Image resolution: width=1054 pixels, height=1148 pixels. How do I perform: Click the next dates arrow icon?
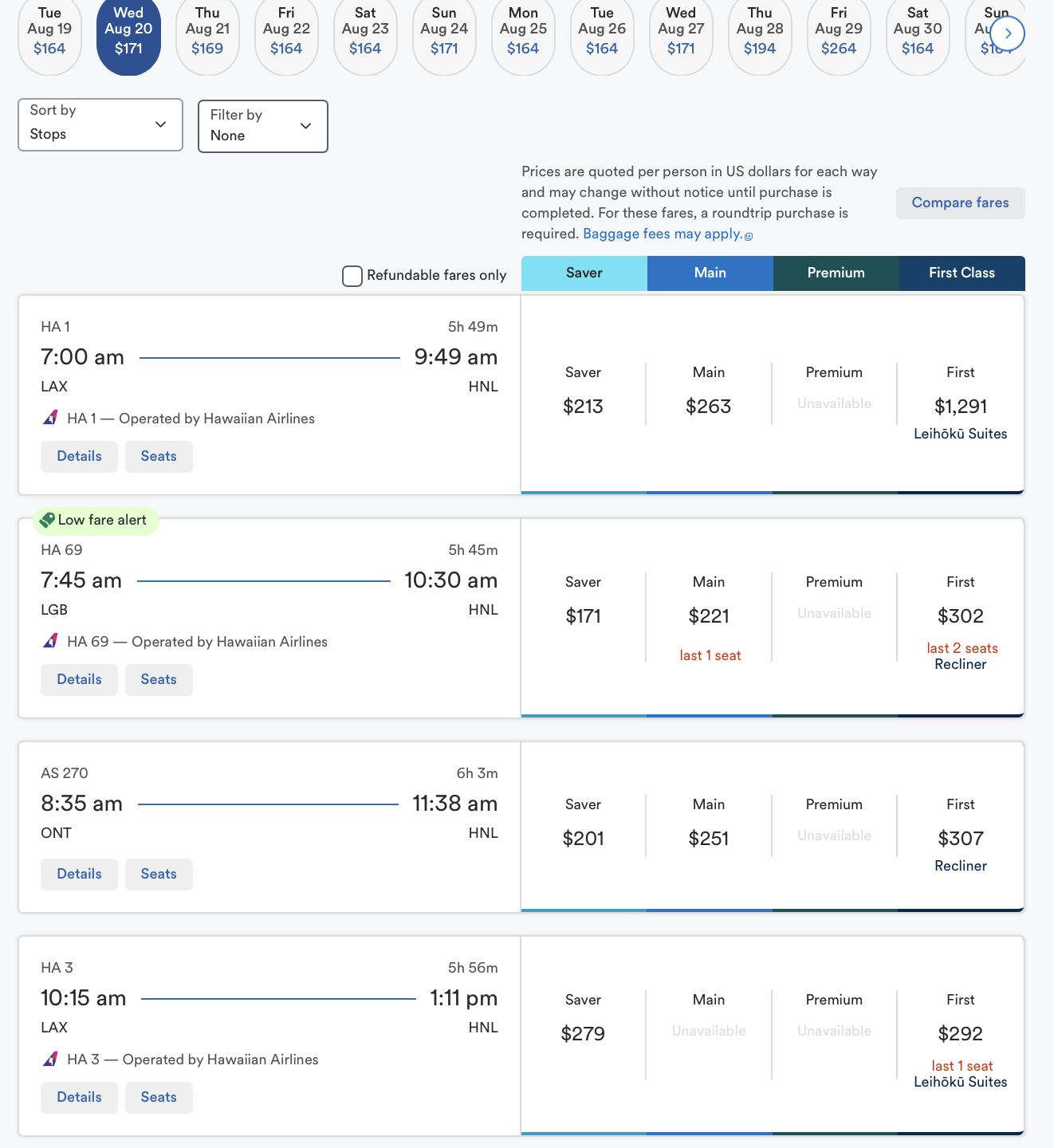(x=1008, y=33)
